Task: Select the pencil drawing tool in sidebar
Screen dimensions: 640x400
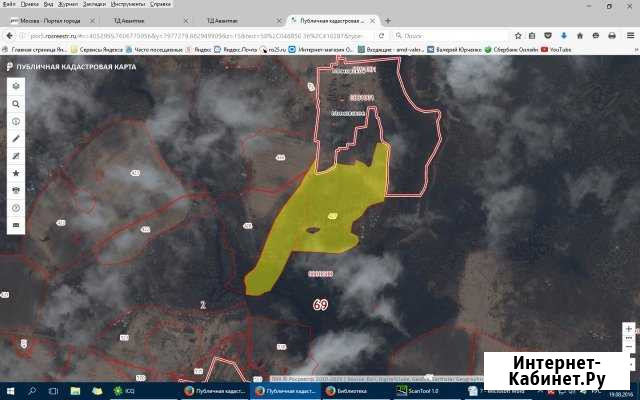Action: [16, 139]
